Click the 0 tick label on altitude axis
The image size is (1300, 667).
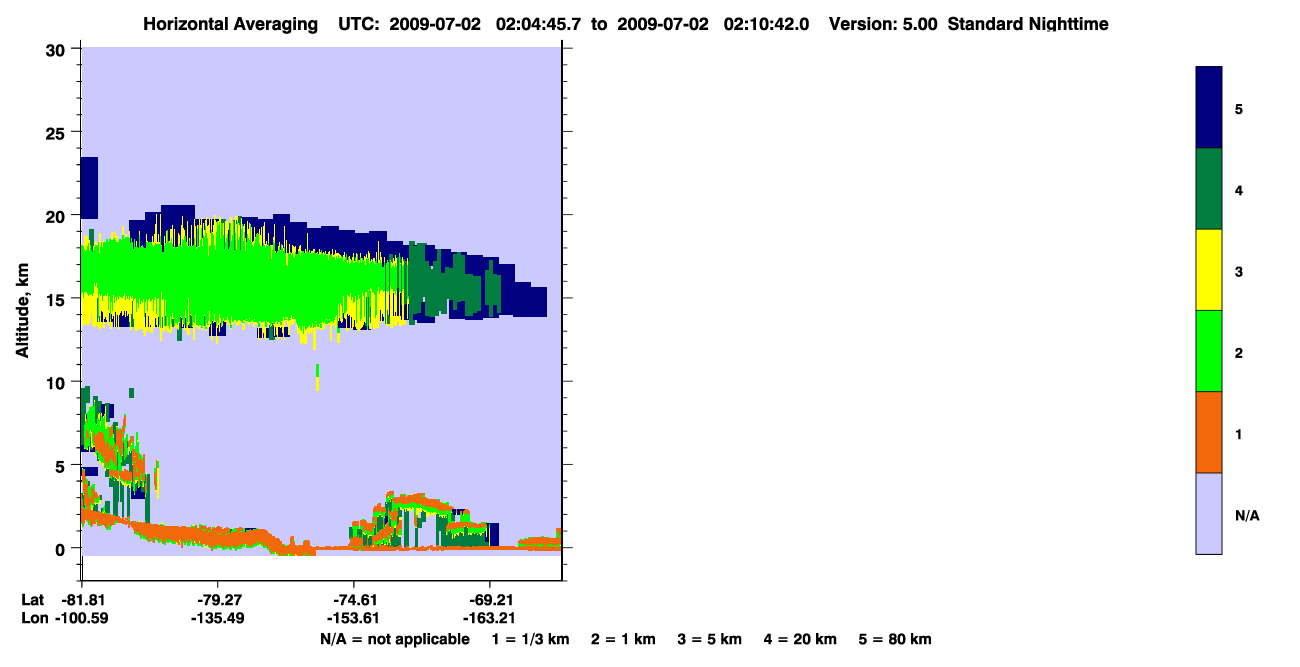[61, 549]
